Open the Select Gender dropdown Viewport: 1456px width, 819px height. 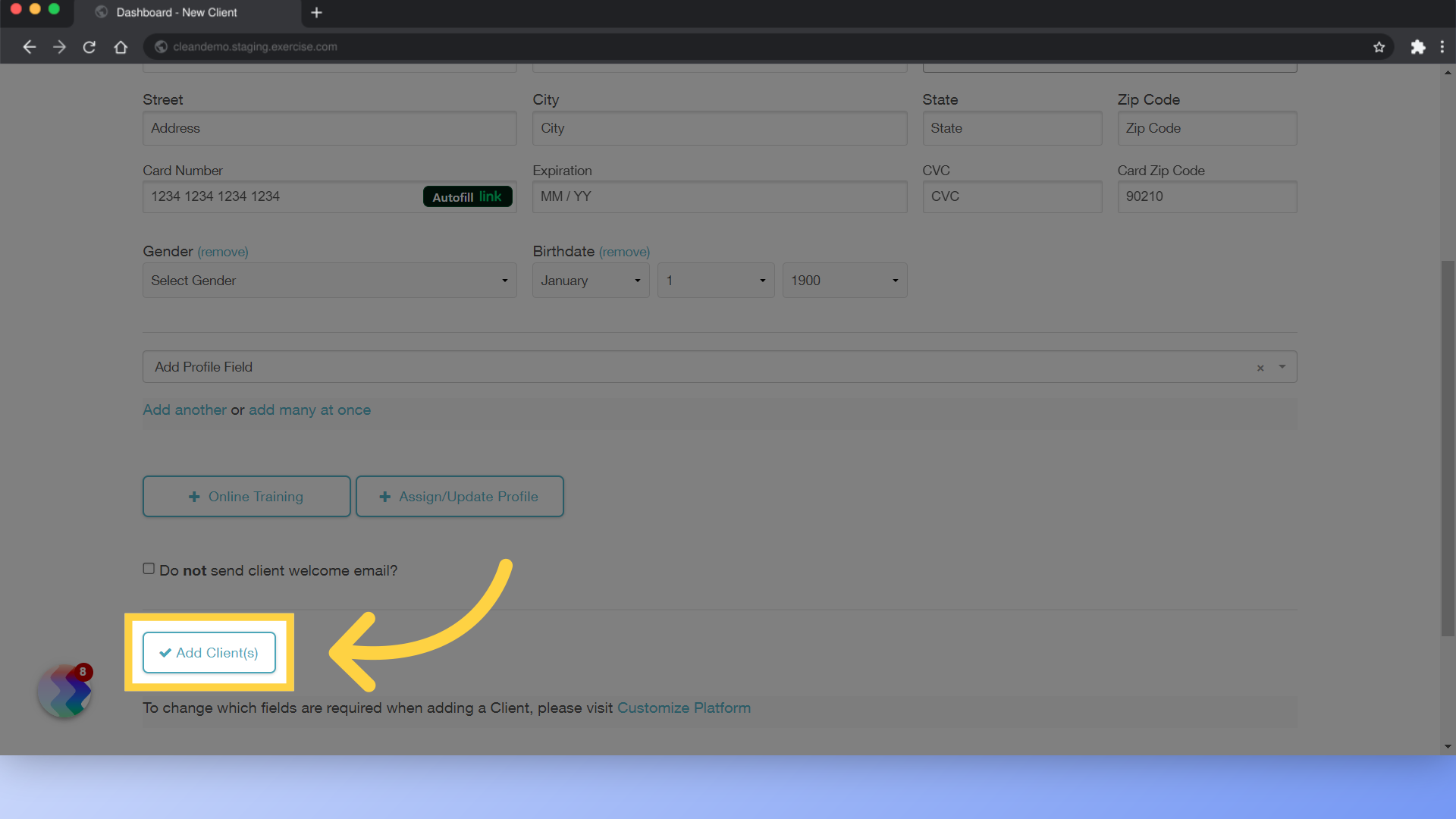(x=329, y=280)
